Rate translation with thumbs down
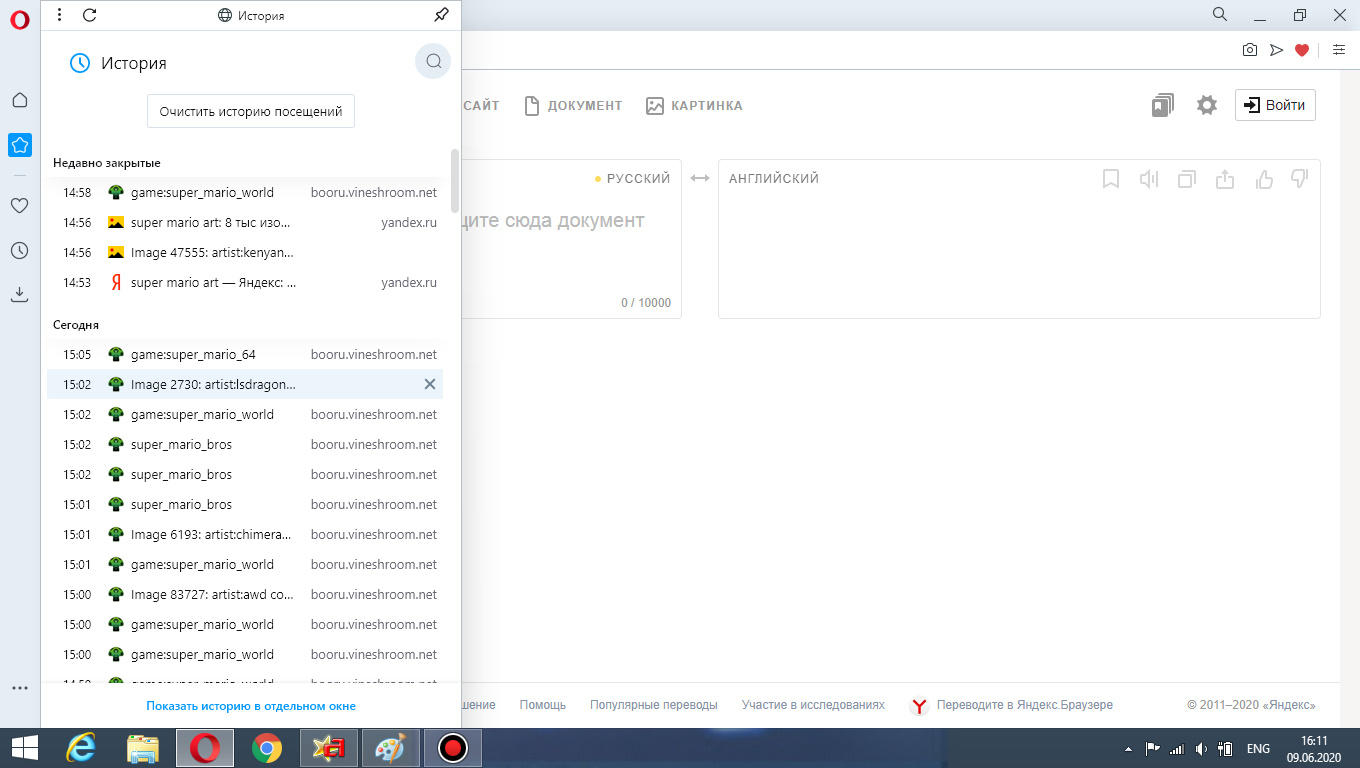This screenshot has height=768, width=1360. (x=1300, y=179)
